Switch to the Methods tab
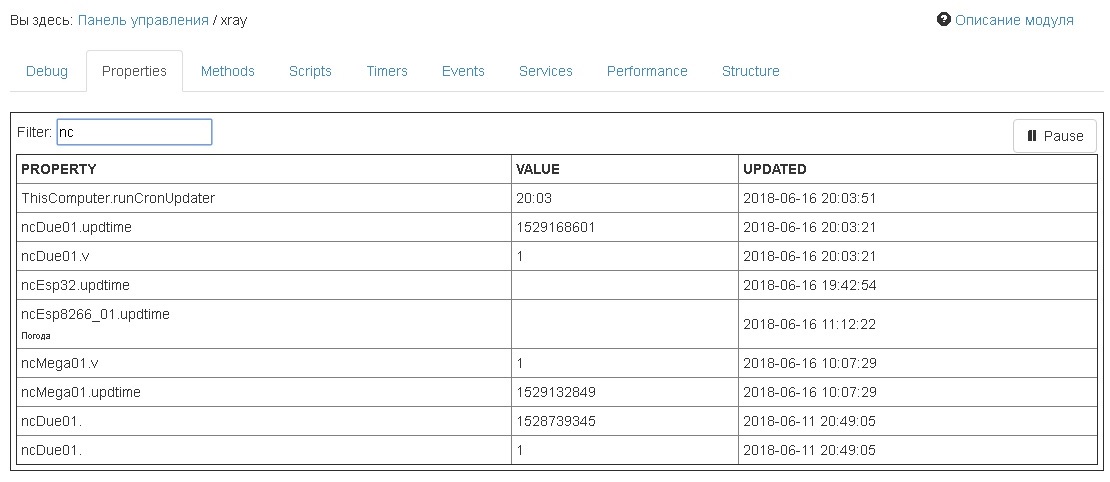This screenshot has height=482, width=1110. tap(228, 71)
